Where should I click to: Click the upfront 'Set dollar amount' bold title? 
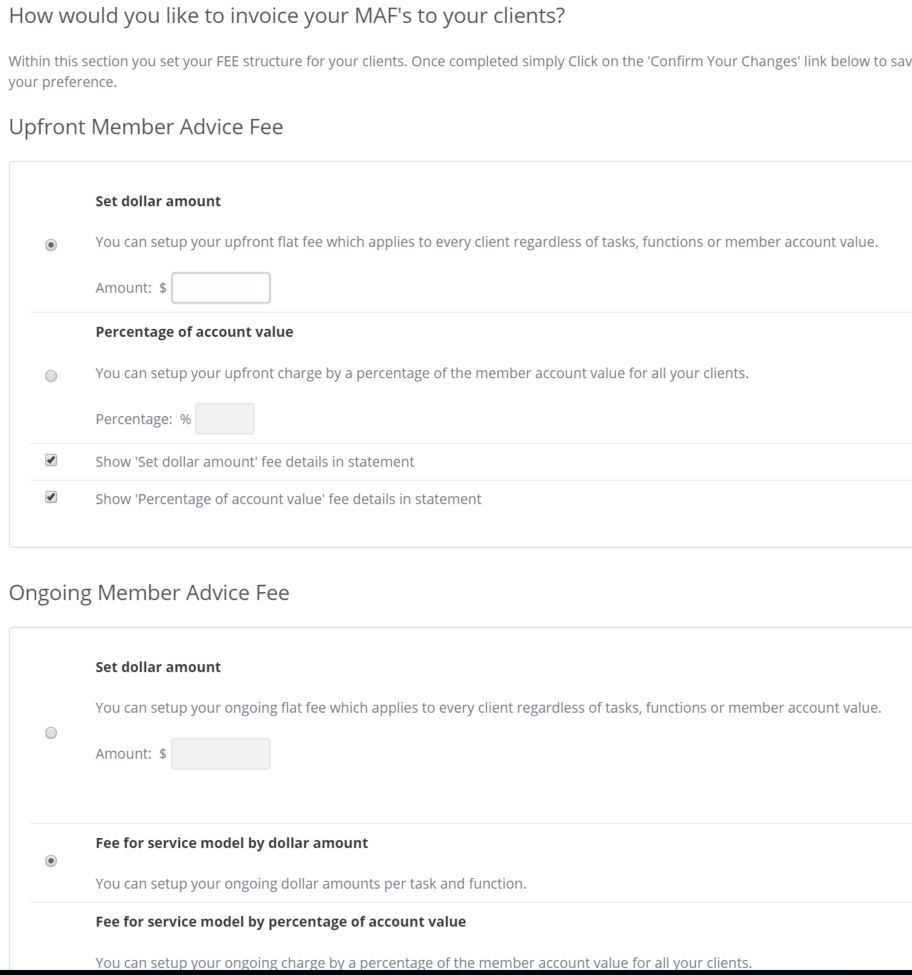(158, 201)
